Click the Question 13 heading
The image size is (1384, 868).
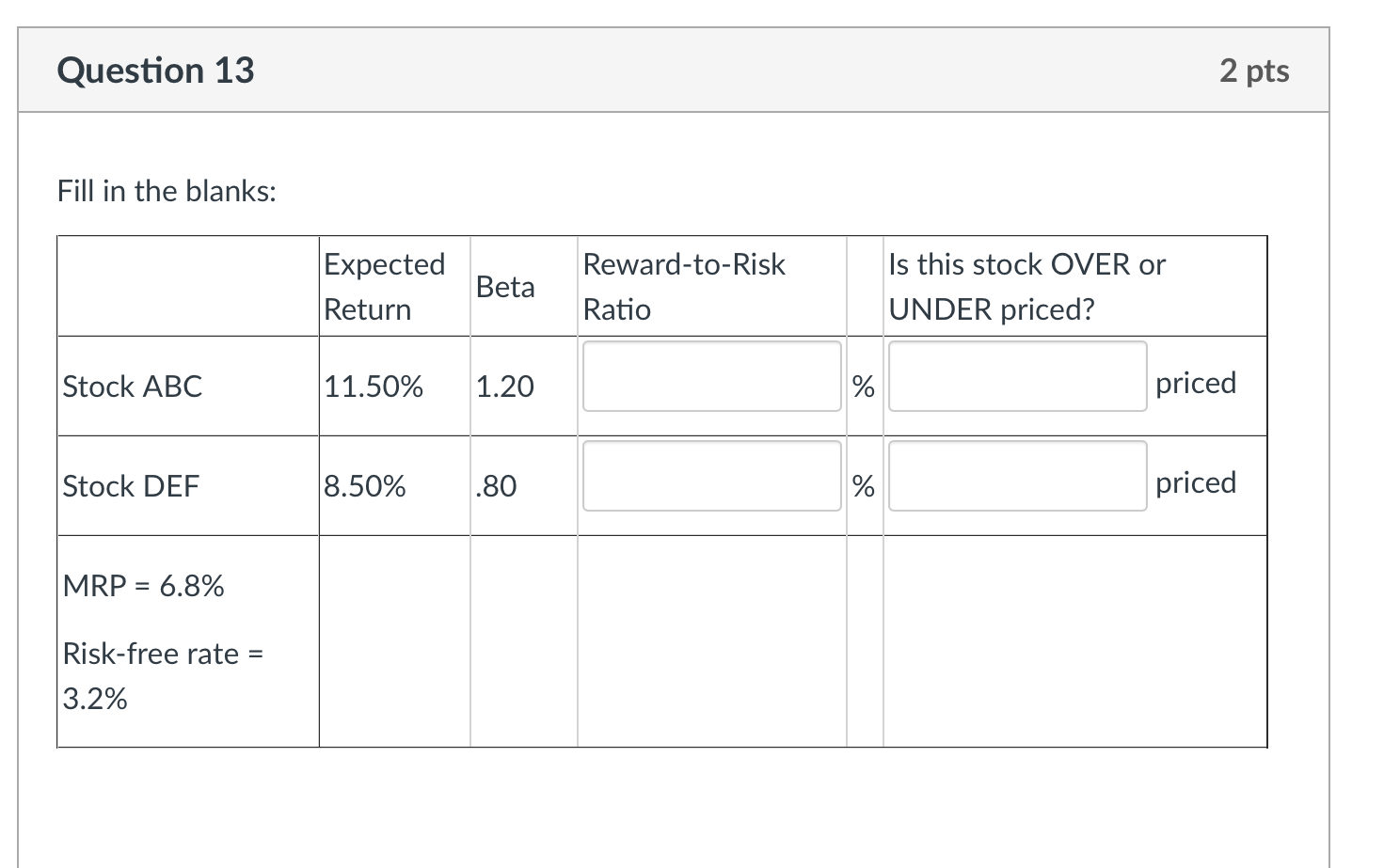(x=155, y=71)
